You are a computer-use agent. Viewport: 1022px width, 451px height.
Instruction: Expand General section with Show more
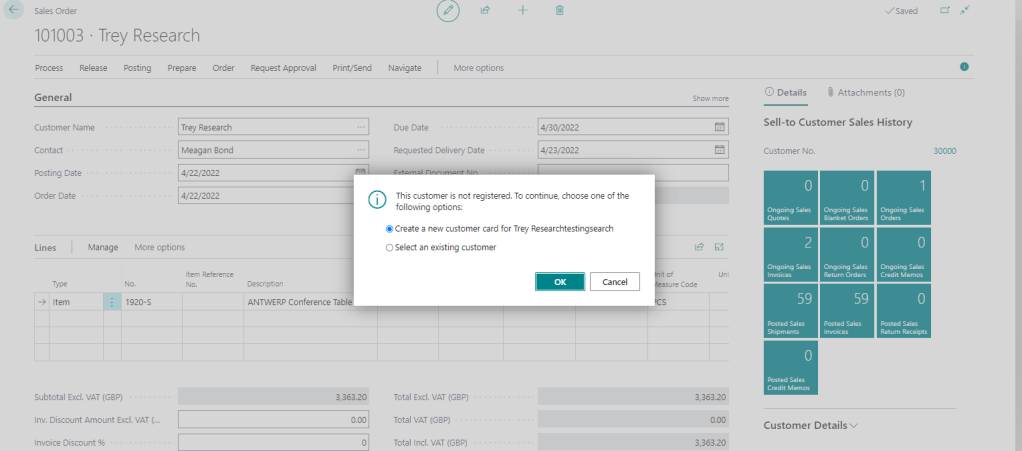pyautogui.click(x=710, y=99)
